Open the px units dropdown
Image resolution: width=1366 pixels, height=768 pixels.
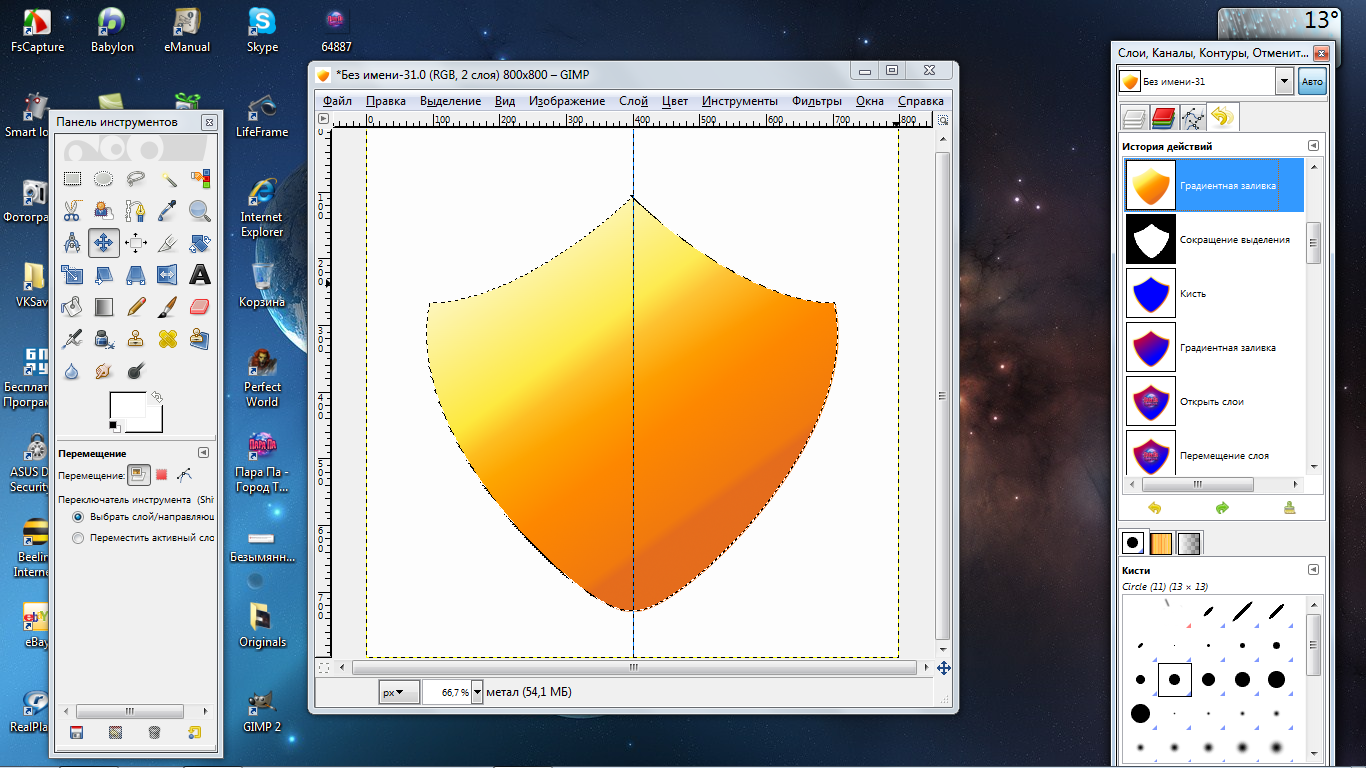(398, 692)
